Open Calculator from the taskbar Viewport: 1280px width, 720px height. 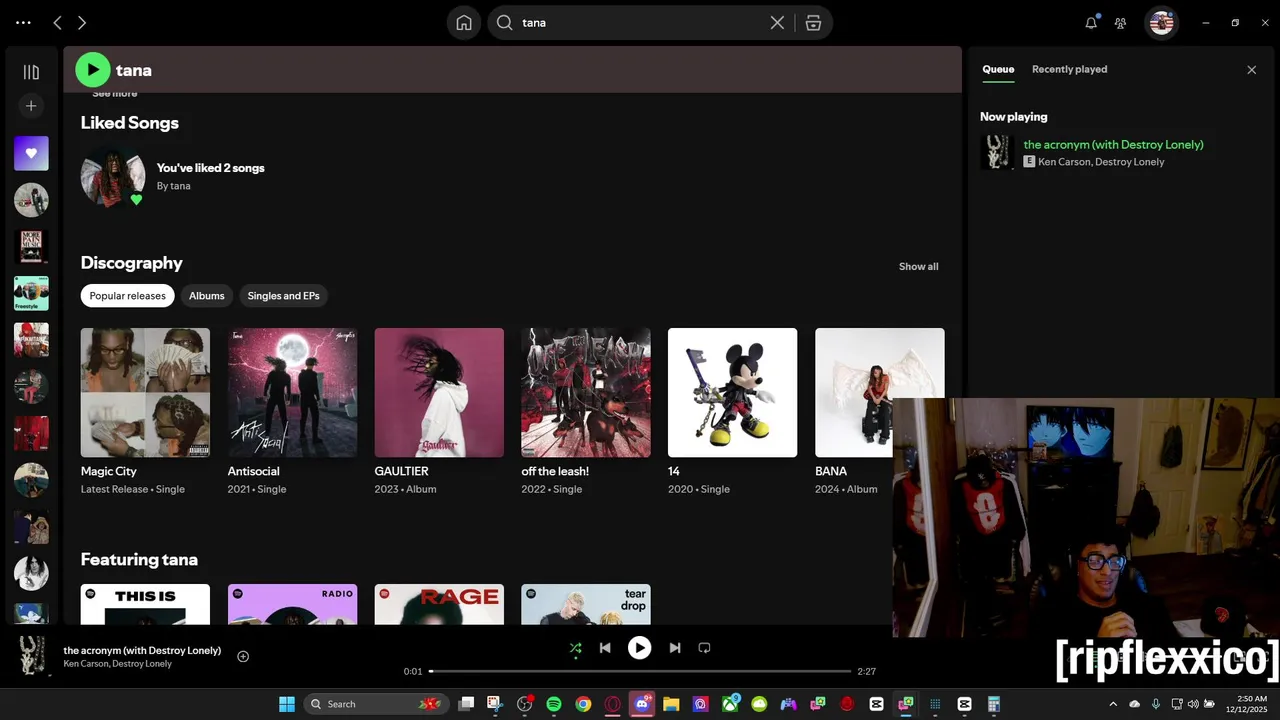(x=994, y=704)
